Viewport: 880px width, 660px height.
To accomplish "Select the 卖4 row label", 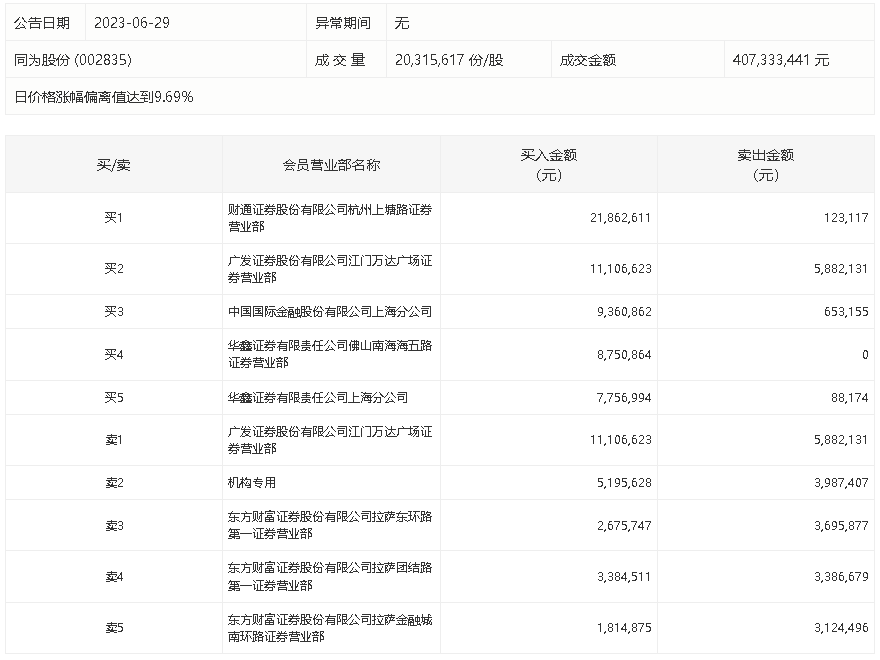I will point(113,577).
